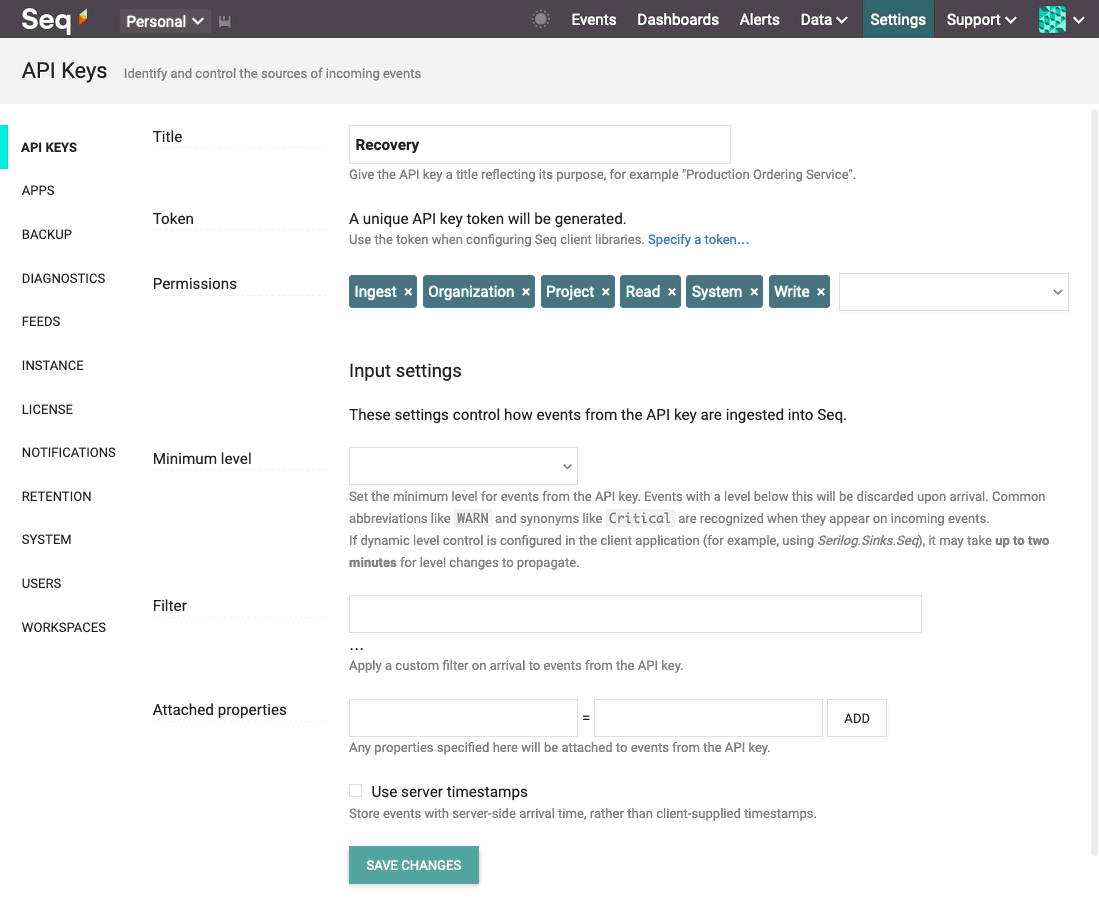This screenshot has width=1099, height=913.
Task: Enable Use server timestamps checkbox
Action: (356, 791)
